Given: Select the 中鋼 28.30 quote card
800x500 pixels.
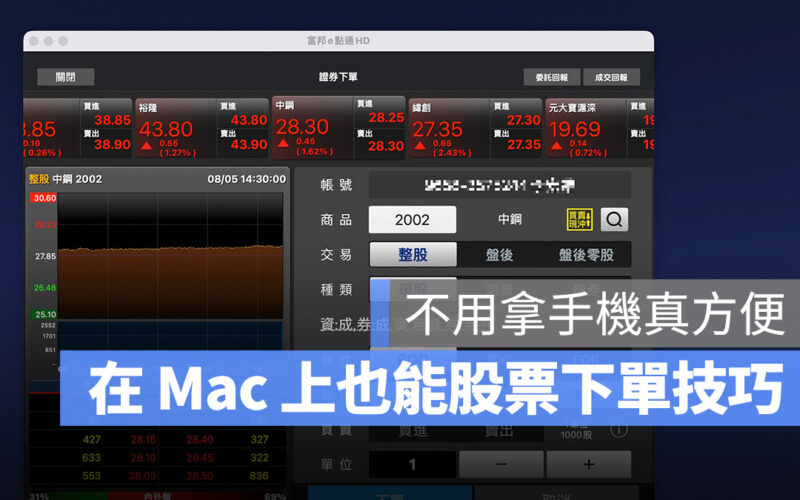Looking at the screenshot, I should point(339,127).
